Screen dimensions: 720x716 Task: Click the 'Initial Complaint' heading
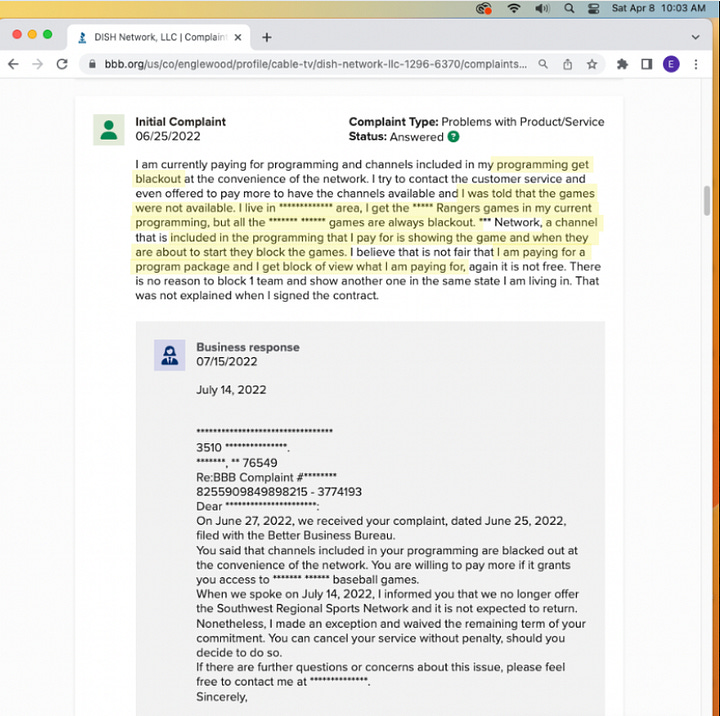click(180, 122)
